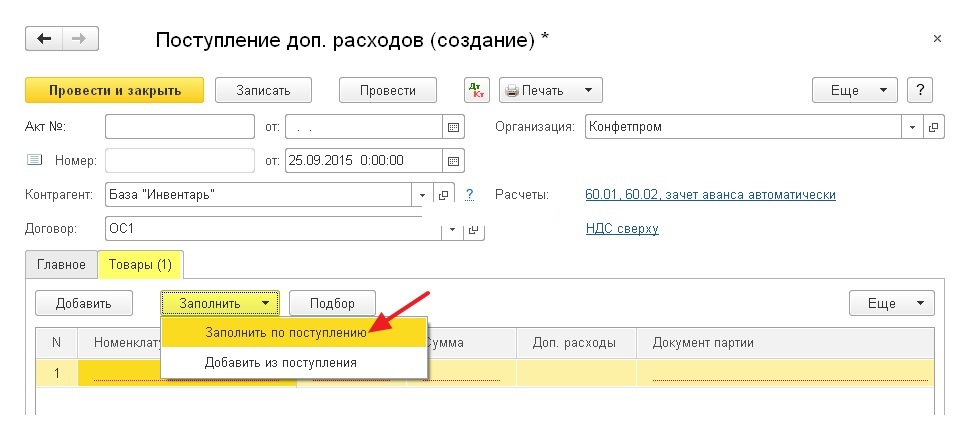Screen dimensions: 958x431
Task: Go forward with the right arrow button
Action: [80, 39]
